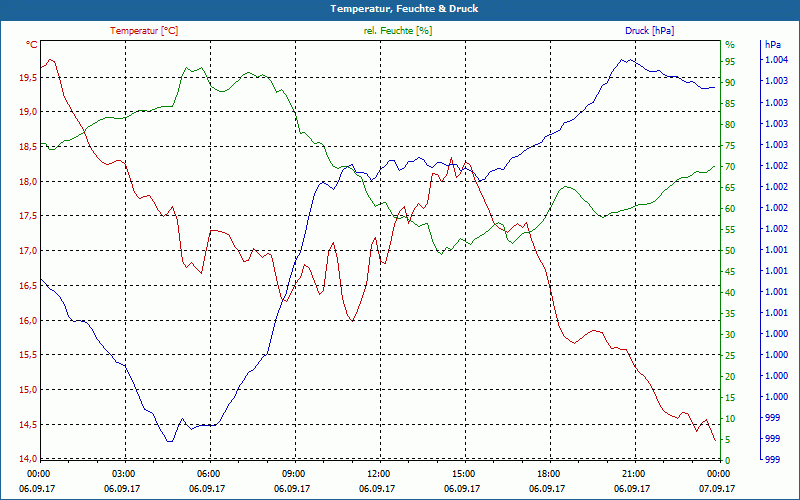800x500 pixels.
Task: Click the green '5' humidity axis value
Action: [x=728, y=440]
